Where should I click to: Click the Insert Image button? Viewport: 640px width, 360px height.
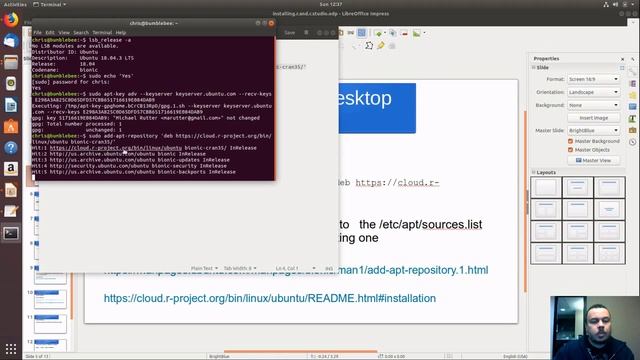click(593, 118)
